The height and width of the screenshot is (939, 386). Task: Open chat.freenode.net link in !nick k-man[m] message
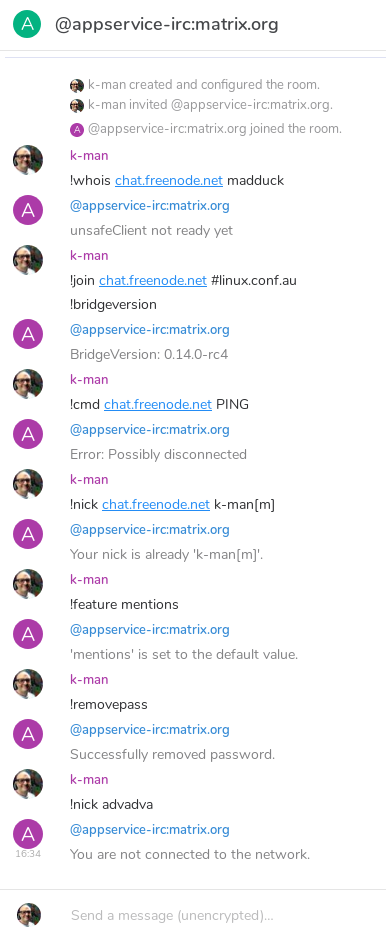click(156, 504)
